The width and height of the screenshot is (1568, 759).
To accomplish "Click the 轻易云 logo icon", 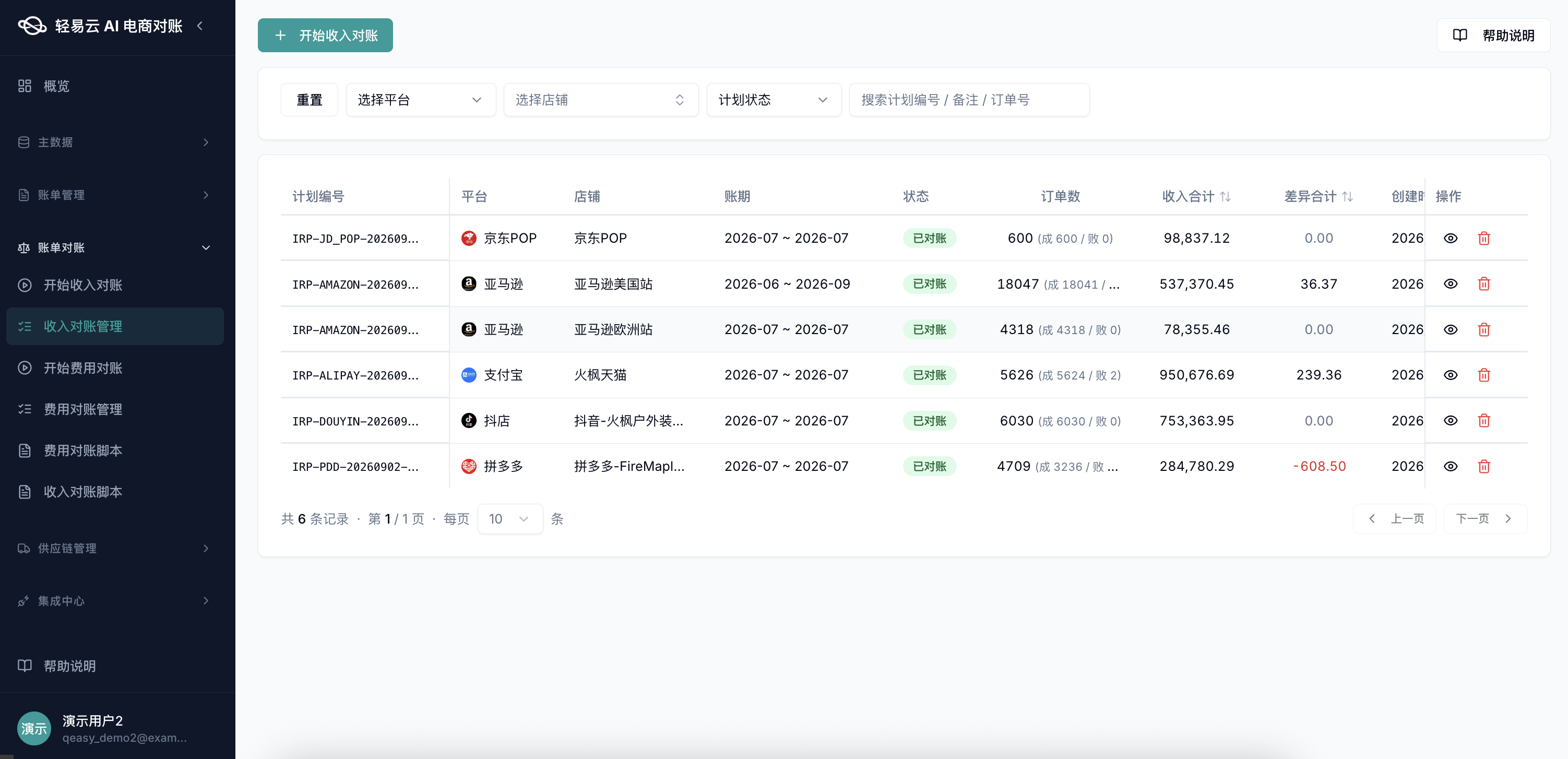I will click(32, 26).
